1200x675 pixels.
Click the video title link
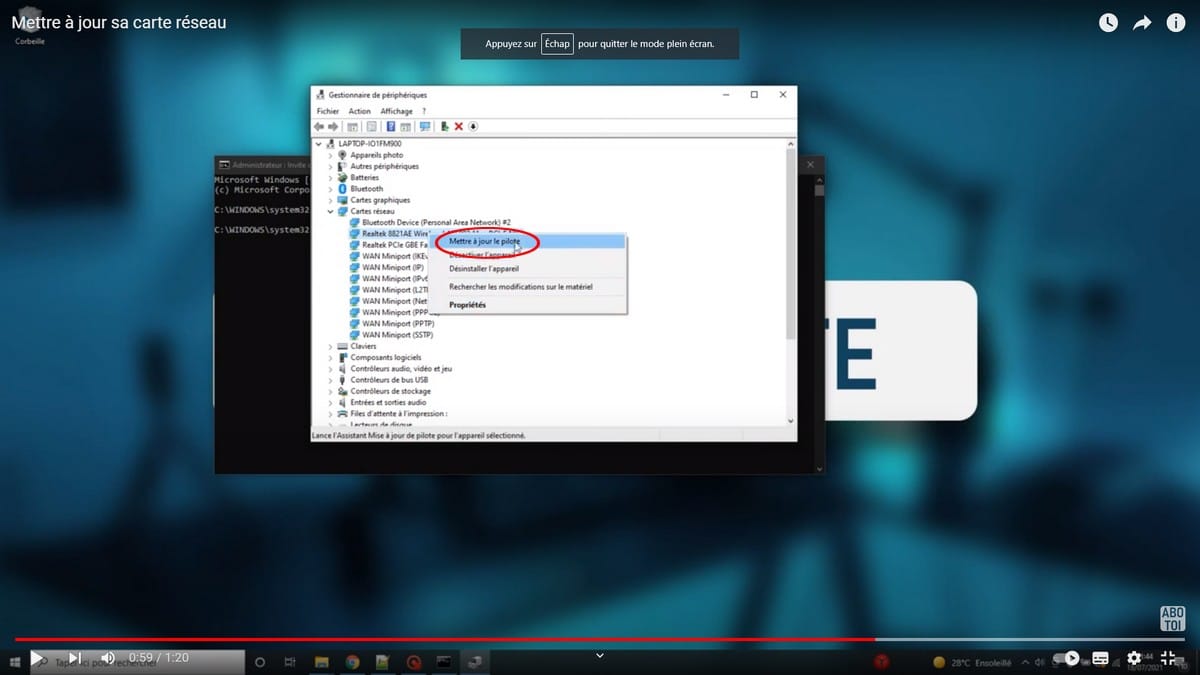(x=119, y=22)
